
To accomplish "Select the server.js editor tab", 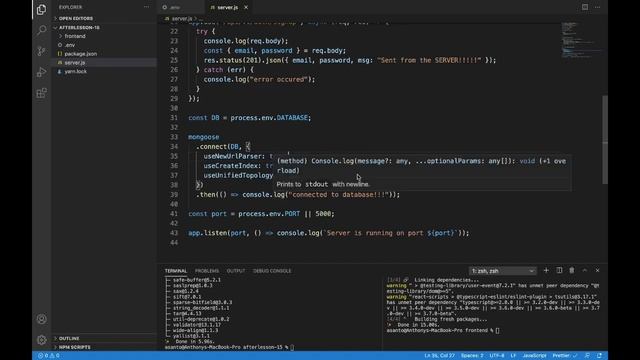I will click(x=227, y=7).
